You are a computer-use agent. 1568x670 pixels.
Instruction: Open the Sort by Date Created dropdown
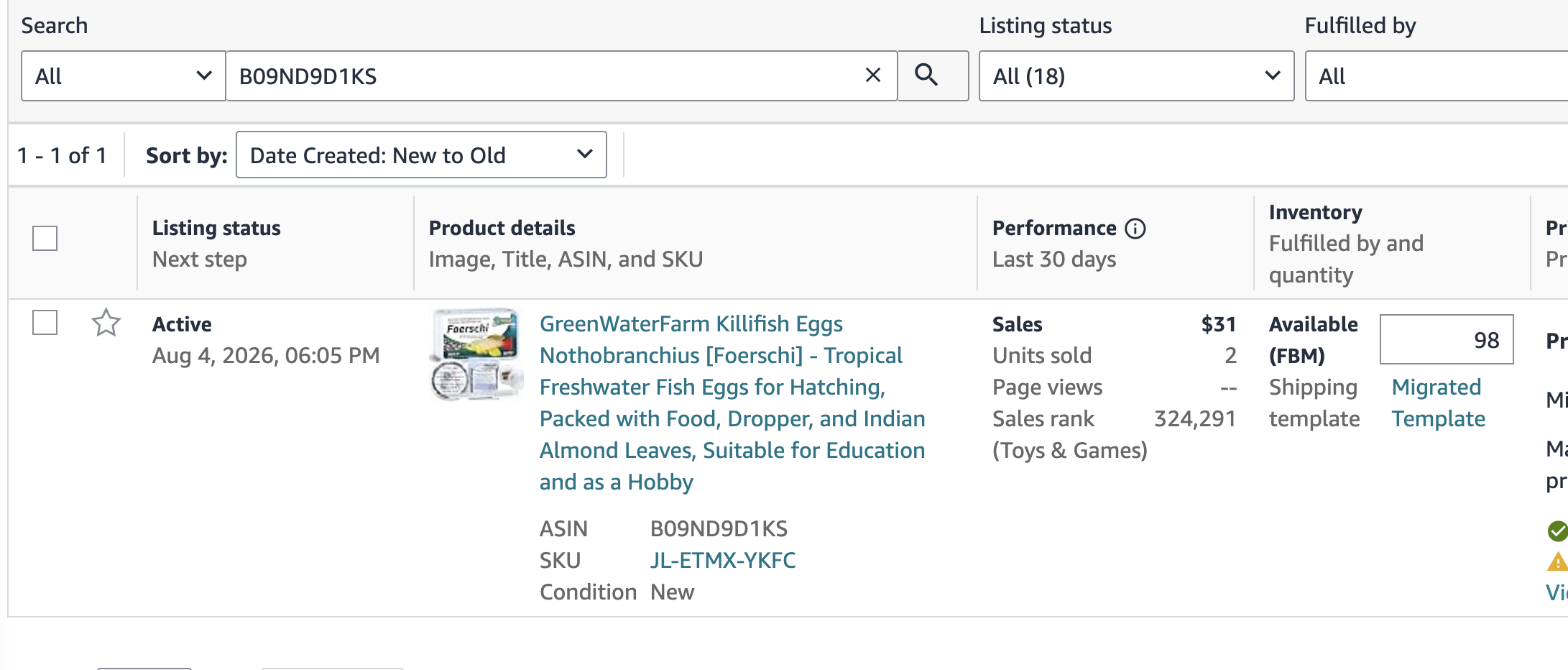(x=421, y=155)
